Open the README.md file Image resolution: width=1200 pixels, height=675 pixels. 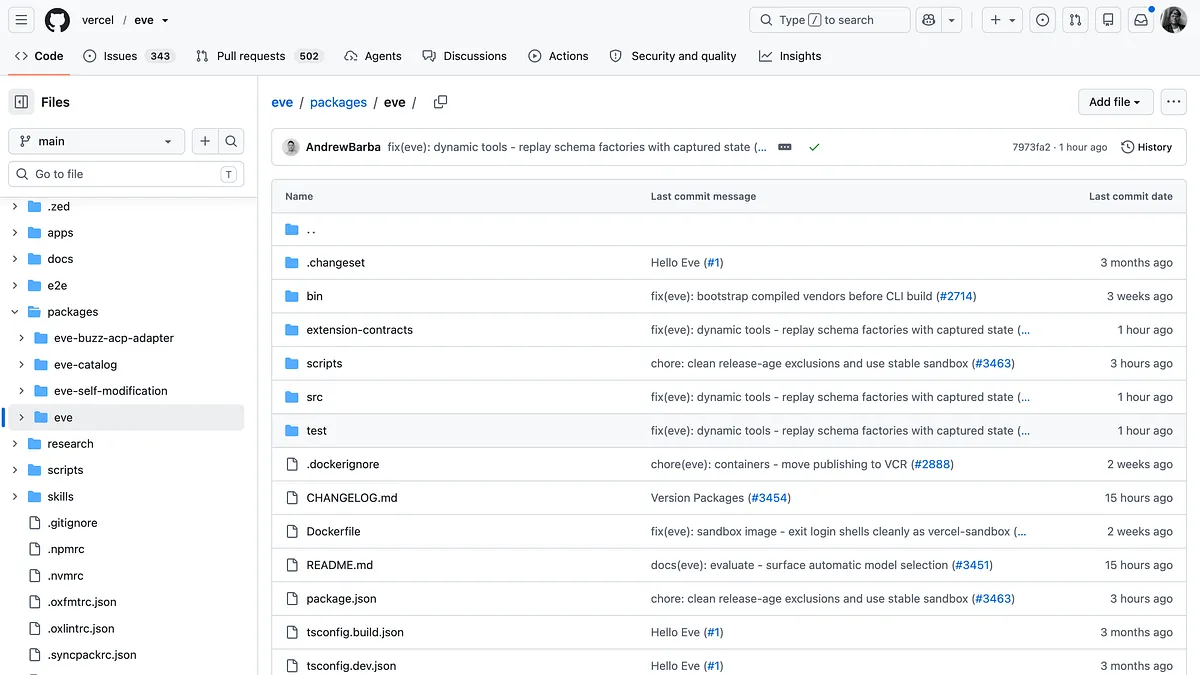339,565
